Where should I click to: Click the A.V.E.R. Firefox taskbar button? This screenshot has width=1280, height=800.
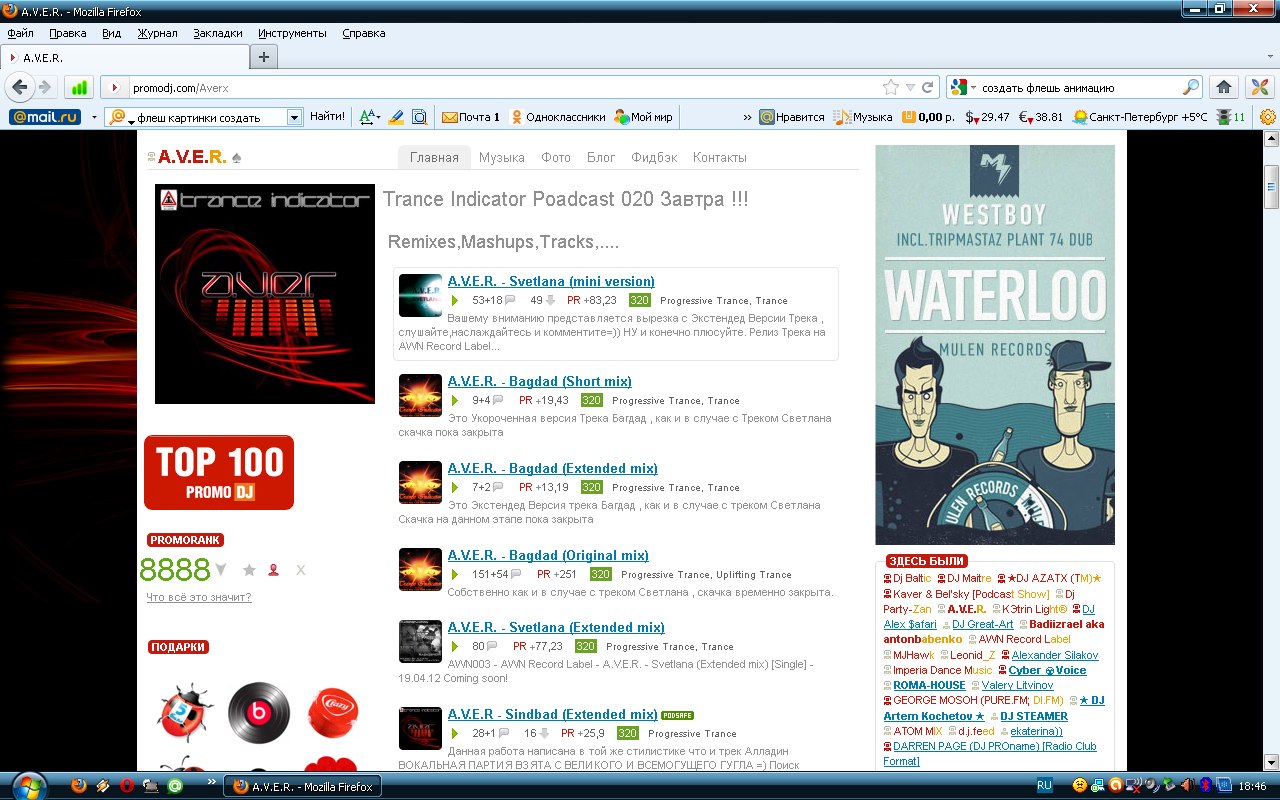pyautogui.click(x=303, y=786)
